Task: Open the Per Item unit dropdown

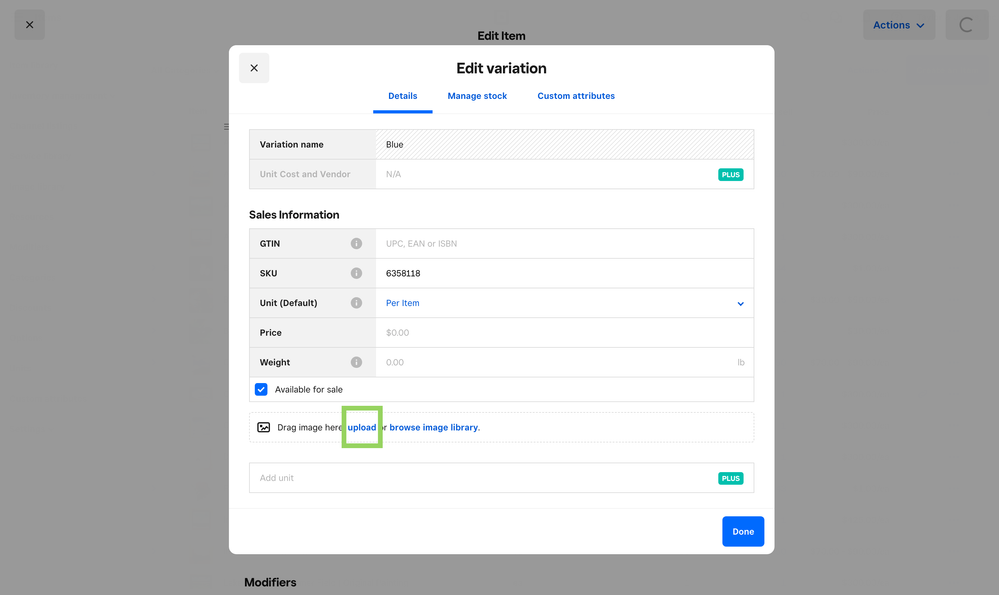Action: click(x=564, y=303)
